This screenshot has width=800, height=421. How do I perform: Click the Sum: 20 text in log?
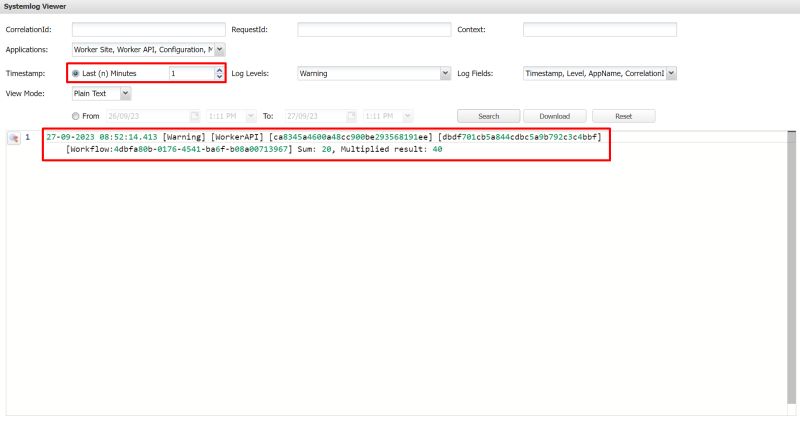pos(314,150)
